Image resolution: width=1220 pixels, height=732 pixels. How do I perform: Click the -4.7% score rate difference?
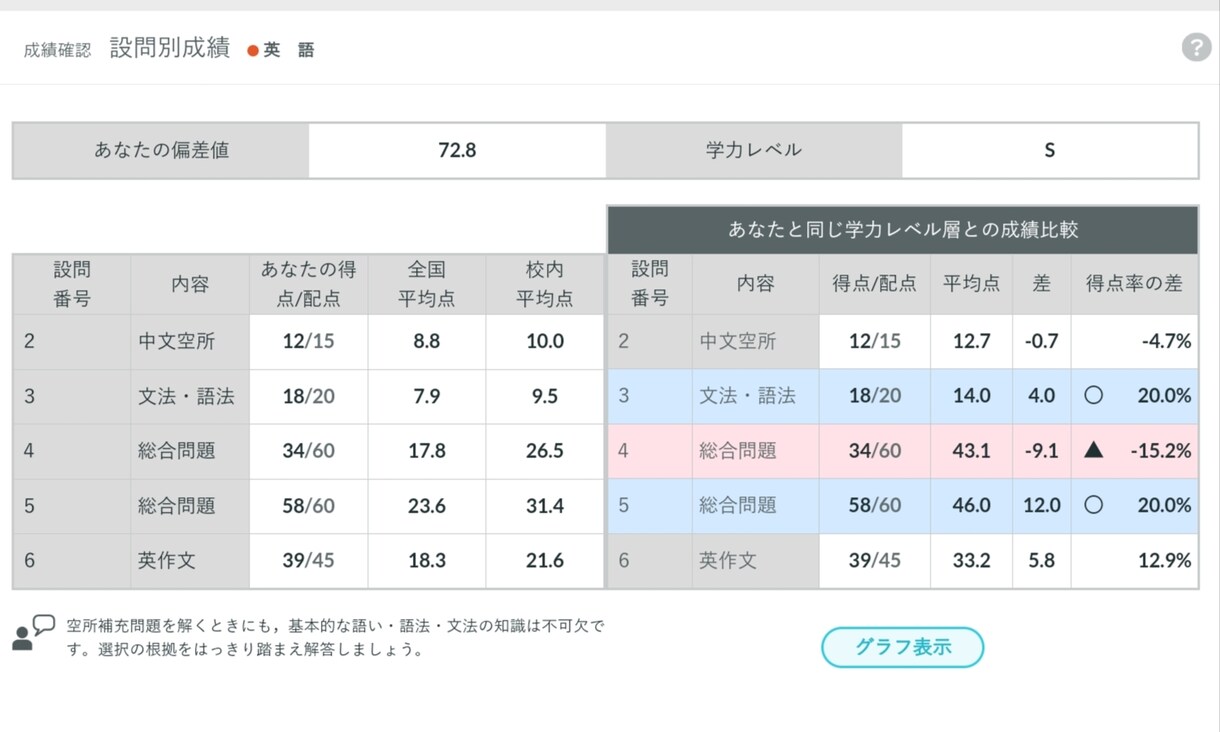pyautogui.click(x=1166, y=341)
